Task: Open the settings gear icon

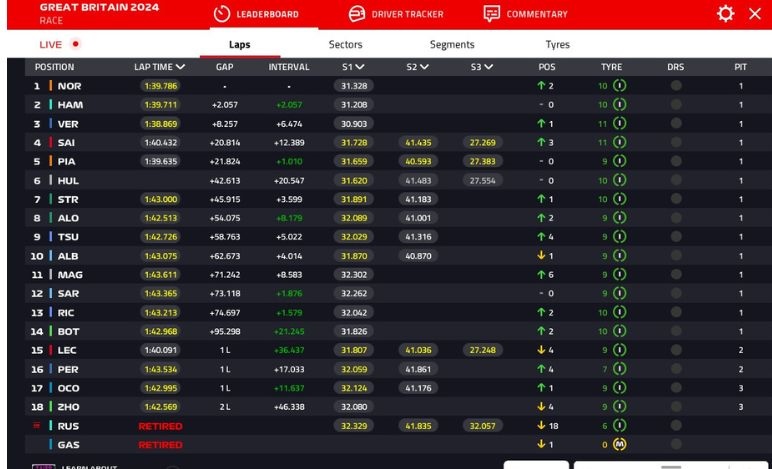Action: coord(725,14)
